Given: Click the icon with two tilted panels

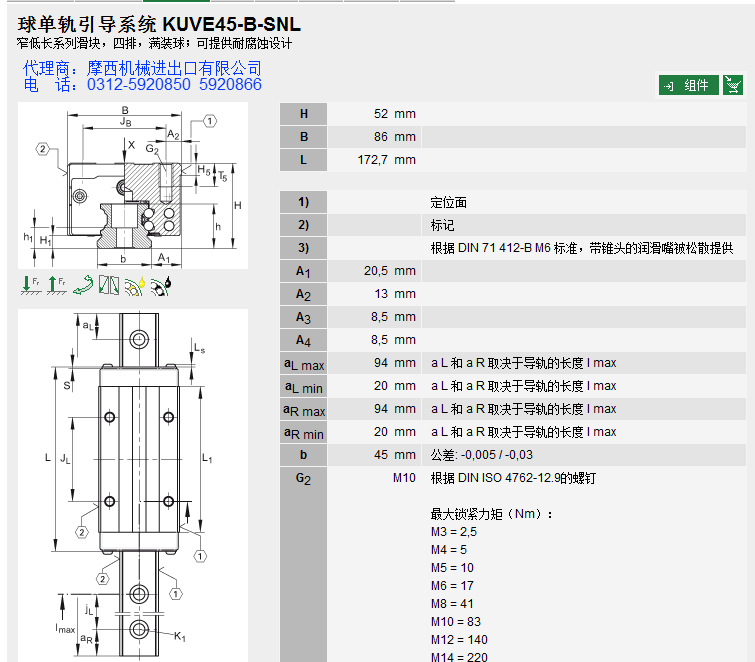Looking at the screenshot, I should (109, 286).
